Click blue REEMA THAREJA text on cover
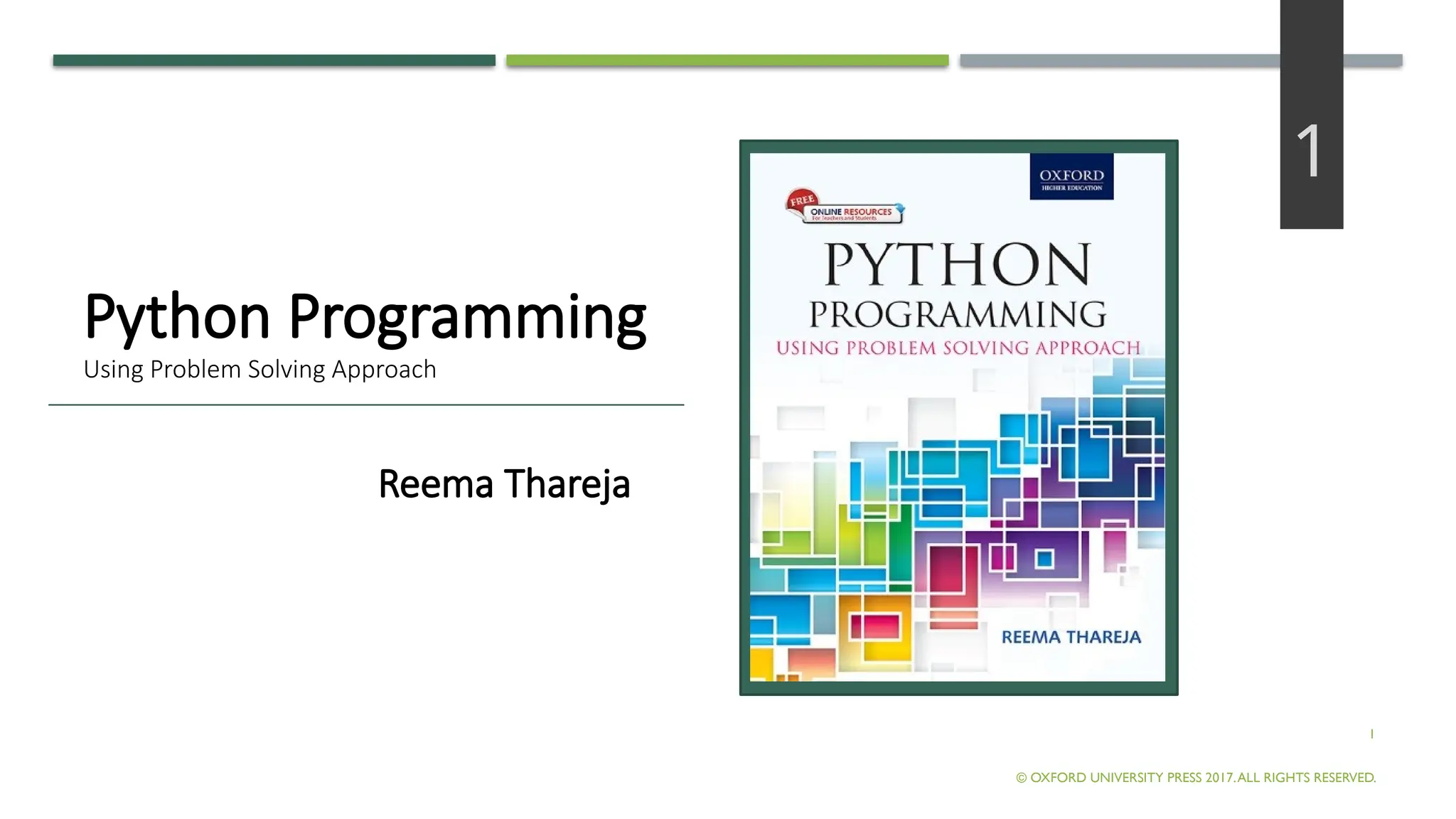 1071,637
